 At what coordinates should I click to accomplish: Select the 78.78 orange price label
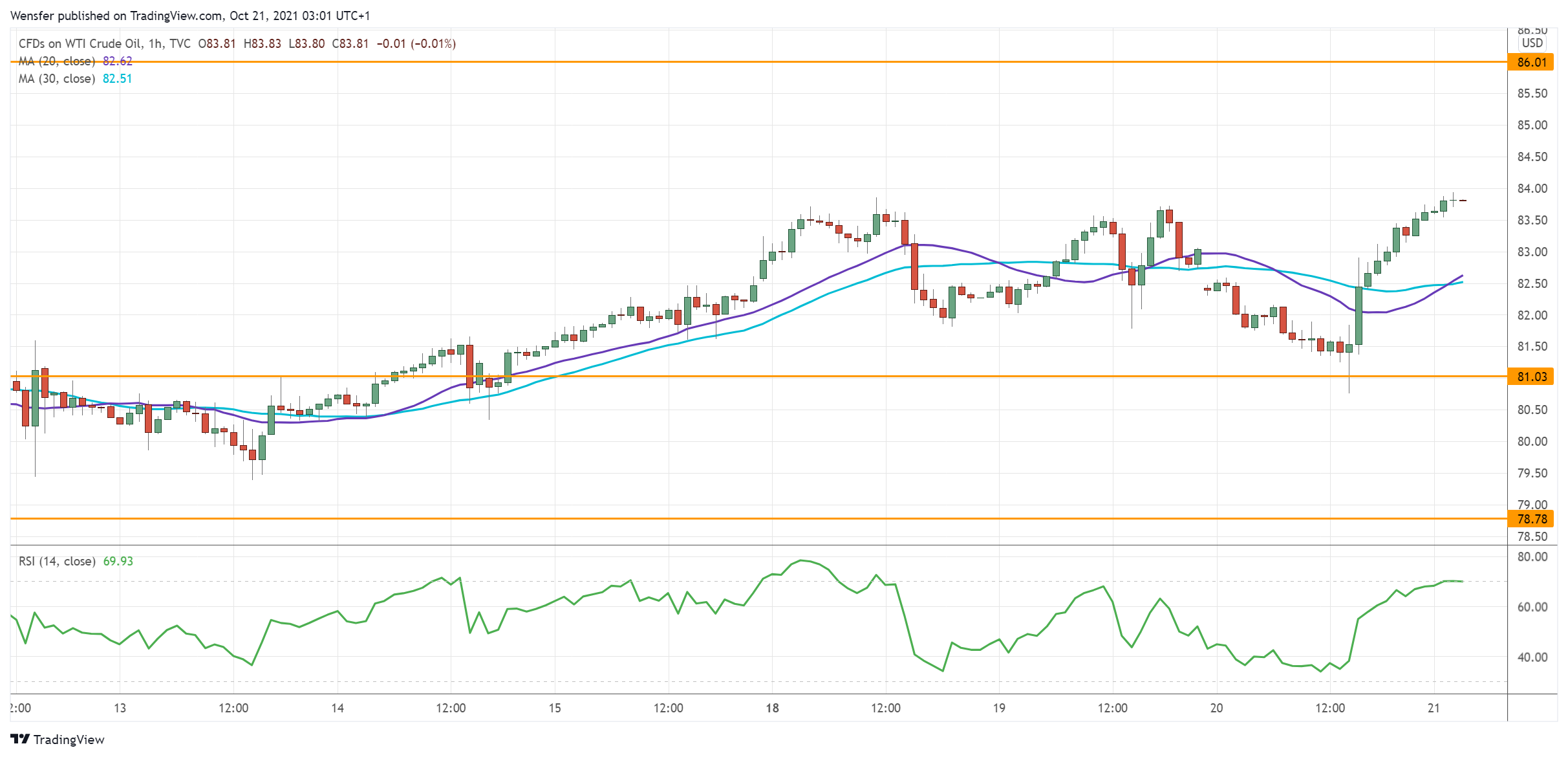point(1531,519)
